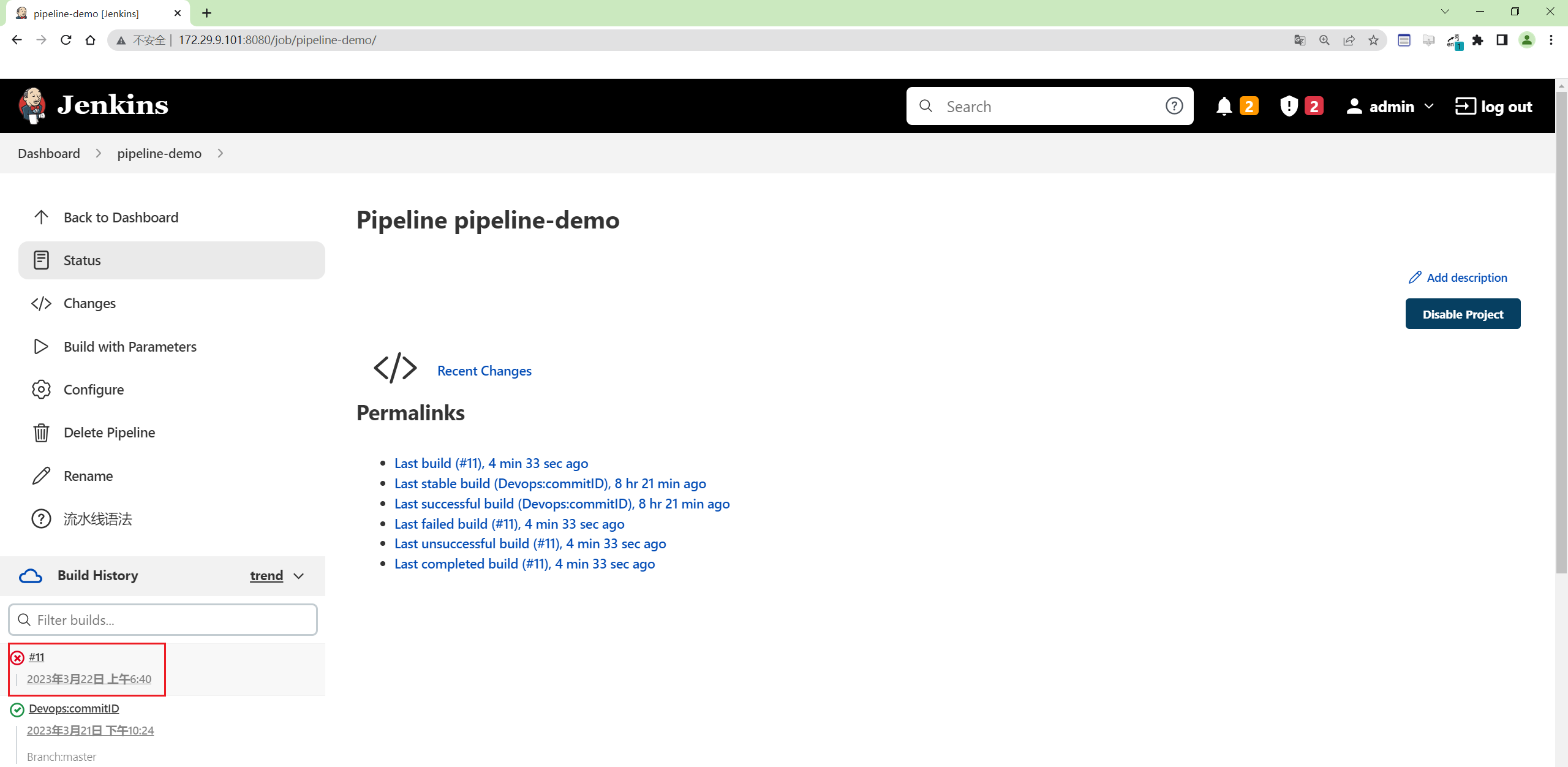The height and width of the screenshot is (767, 1568).
Task: Open Changes in the sidebar
Action: pyautogui.click(x=171, y=303)
